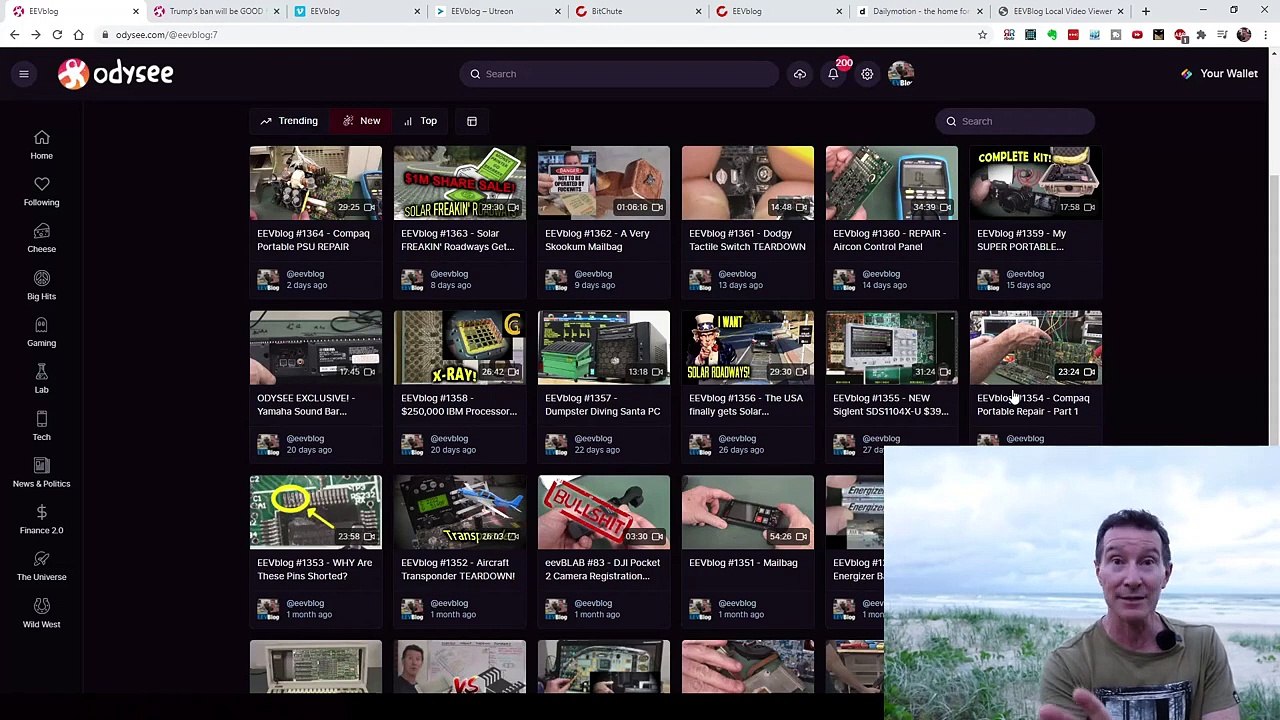
Task: Open Wild West category
Action: pos(41,613)
